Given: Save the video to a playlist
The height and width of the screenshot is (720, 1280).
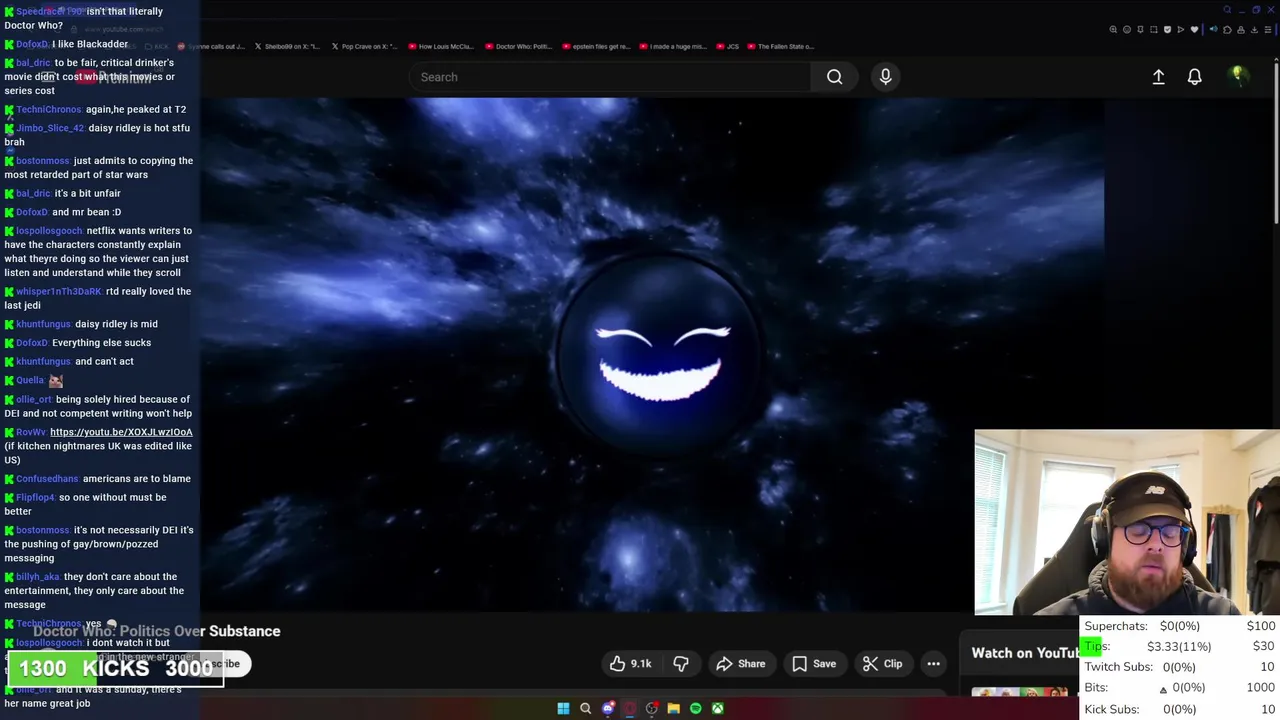Looking at the screenshot, I should tap(814, 664).
